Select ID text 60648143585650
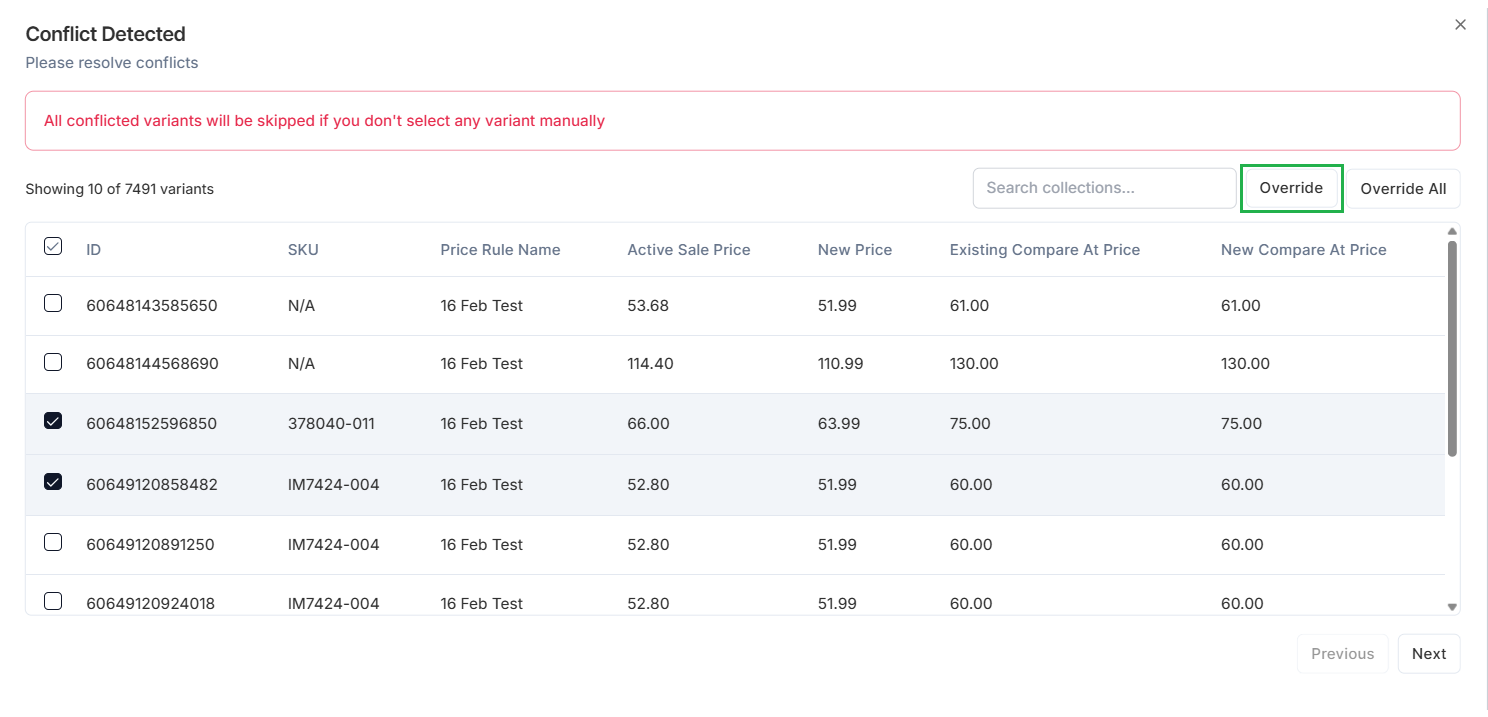The height and width of the screenshot is (717, 1488). coord(152,306)
